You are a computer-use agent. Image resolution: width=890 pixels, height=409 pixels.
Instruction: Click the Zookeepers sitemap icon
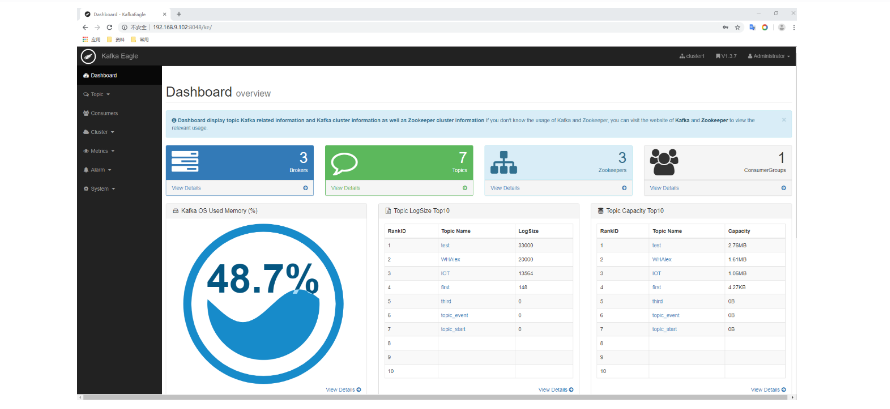503,162
